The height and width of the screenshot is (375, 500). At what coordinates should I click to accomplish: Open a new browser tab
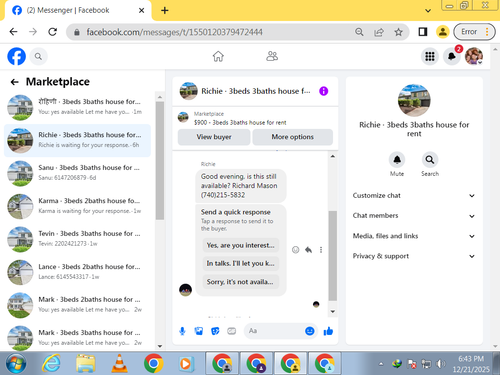[164, 11]
